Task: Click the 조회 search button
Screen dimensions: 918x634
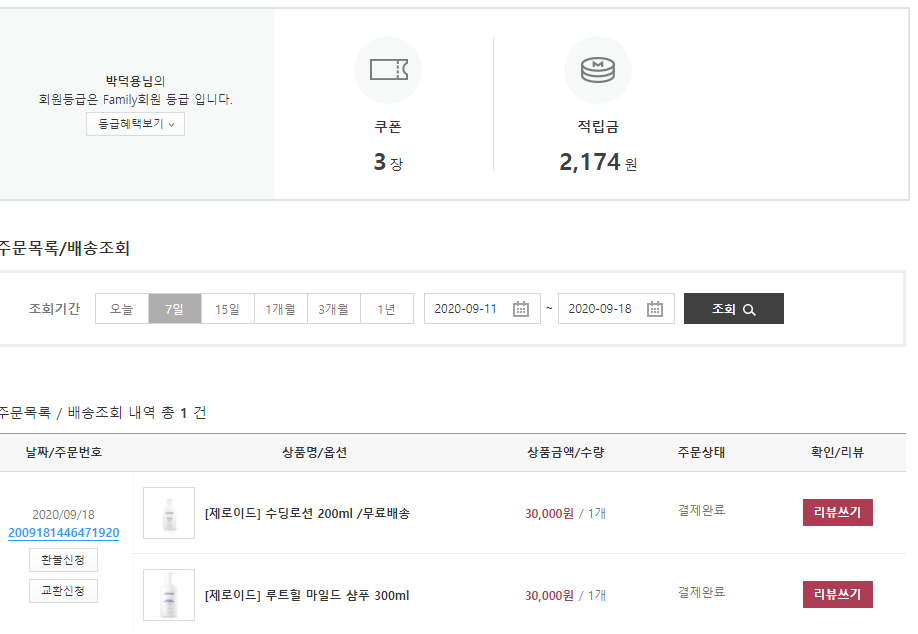Action: tap(733, 309)
